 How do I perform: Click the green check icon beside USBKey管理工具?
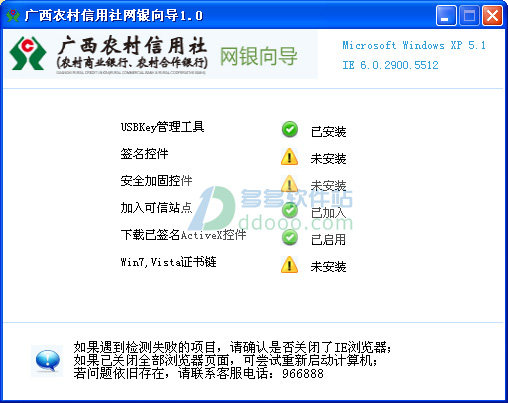[290, 129]
